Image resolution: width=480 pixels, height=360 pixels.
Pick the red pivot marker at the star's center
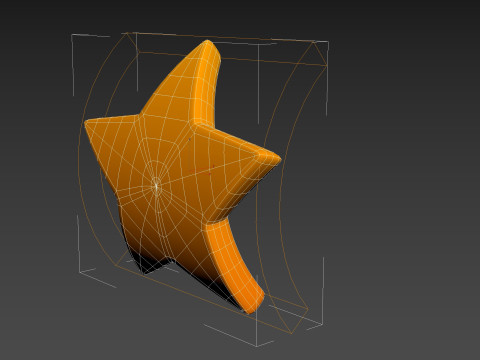203,170
